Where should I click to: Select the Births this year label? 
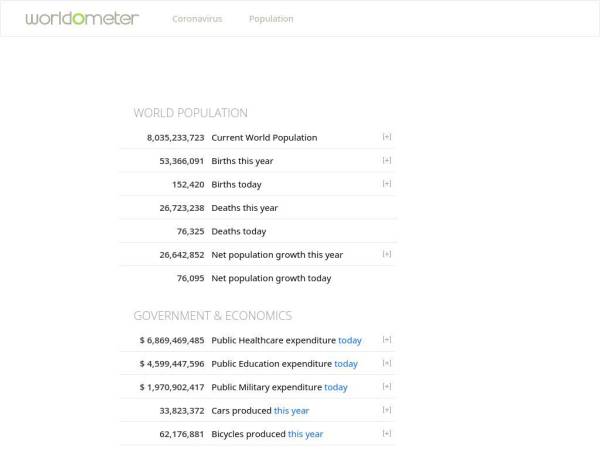coord(242,161)
